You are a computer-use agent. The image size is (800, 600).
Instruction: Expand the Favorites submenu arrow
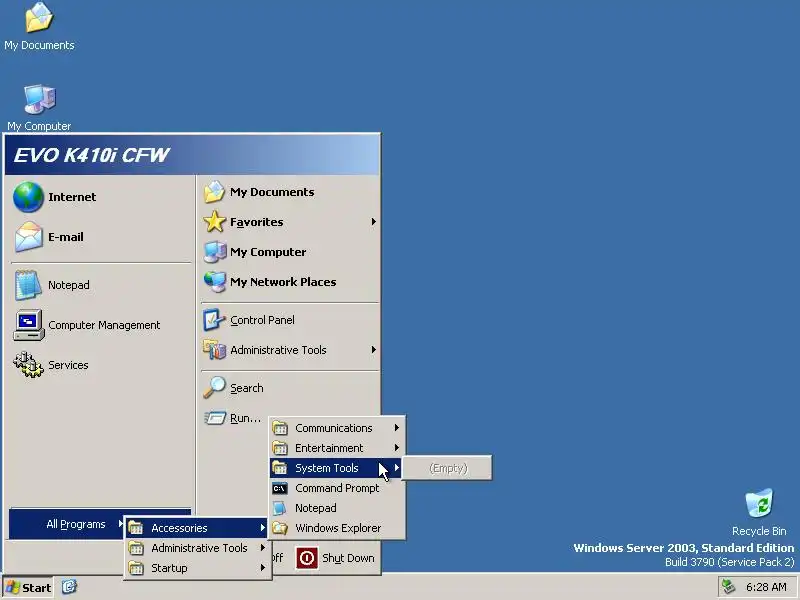pyautogui.click(x=373, y=222)
